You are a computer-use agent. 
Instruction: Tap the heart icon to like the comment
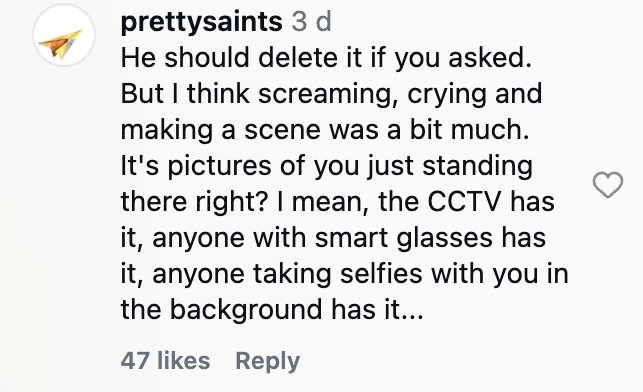point(608,185)
